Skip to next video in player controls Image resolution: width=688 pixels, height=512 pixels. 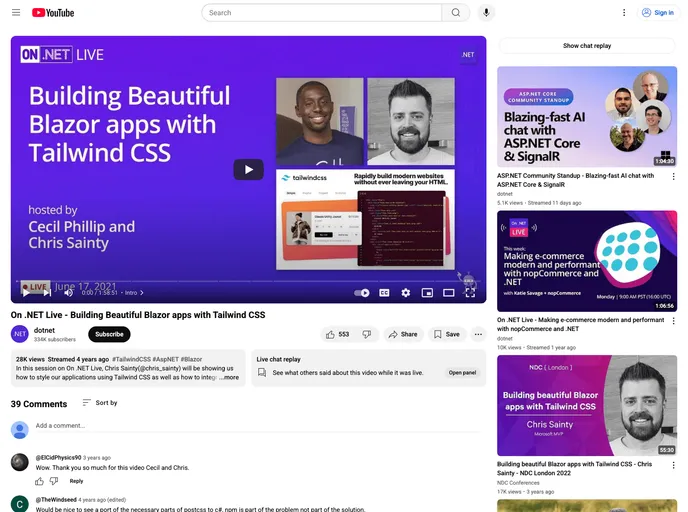47,293
